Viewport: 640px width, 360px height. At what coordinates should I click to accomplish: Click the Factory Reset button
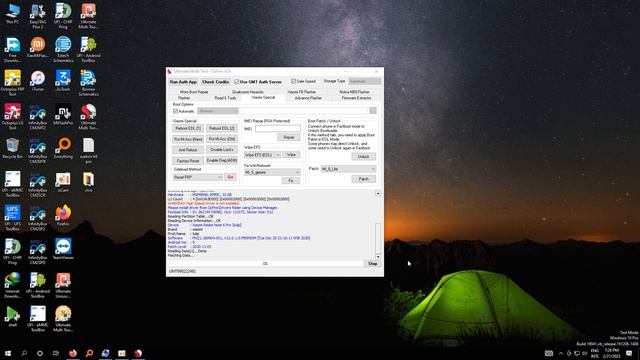pyautogui.click(x=188, y=161)
